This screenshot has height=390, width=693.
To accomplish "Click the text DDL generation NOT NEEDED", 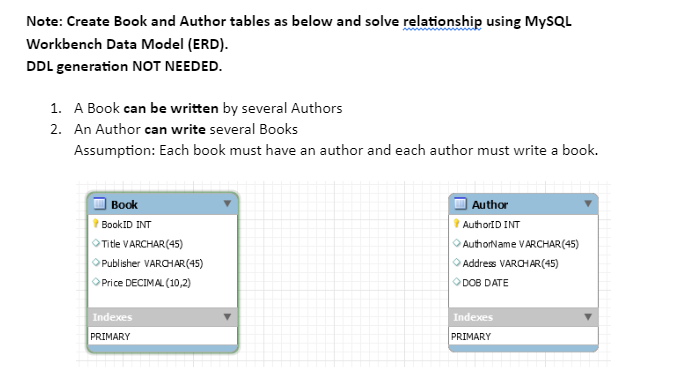I will pos(124,66).
